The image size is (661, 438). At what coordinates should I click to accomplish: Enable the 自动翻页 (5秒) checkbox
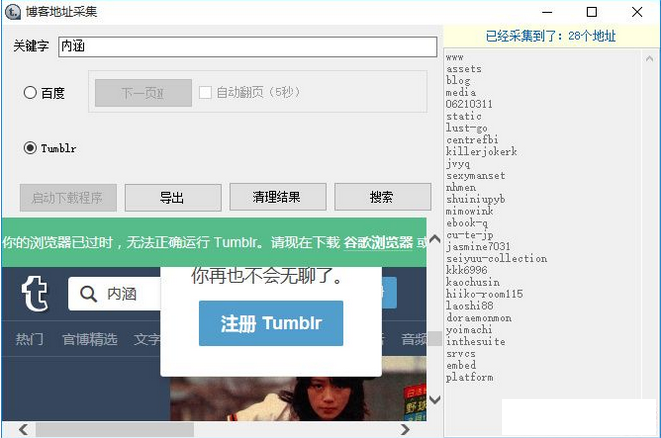[x=205, y=93]
